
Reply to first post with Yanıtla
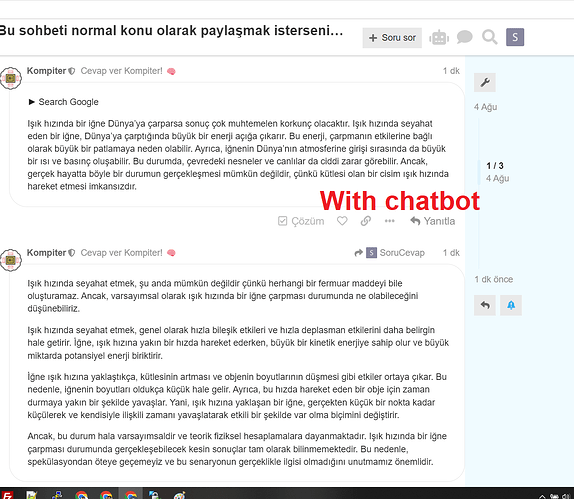pos(432,221)
